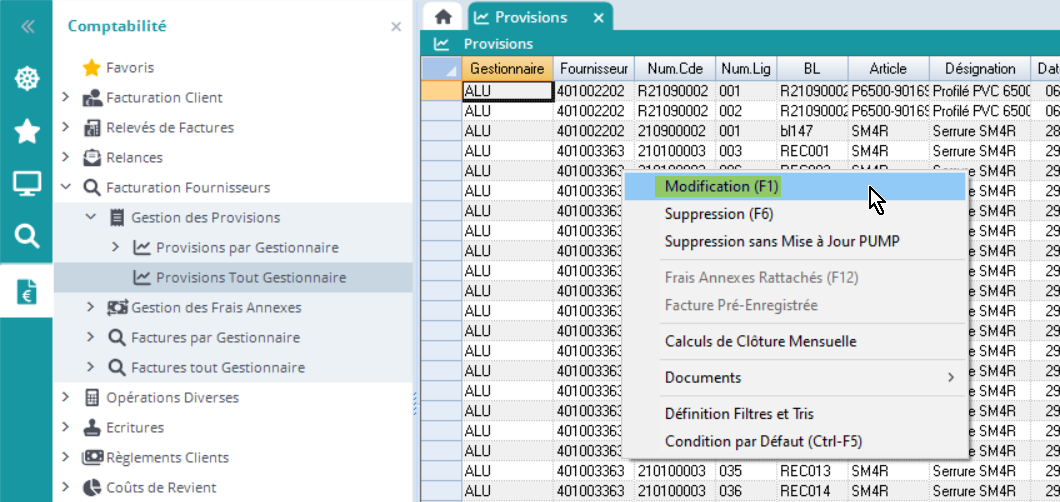This screenshot has width=1060, height=502.
Task: Click the ship wheel icon in sidebar
Action: (27, 78)
